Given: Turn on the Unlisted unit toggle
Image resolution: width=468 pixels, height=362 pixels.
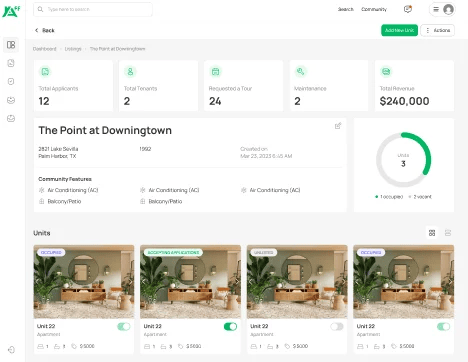Looking at the screenshot, I should tap(337, 327).
